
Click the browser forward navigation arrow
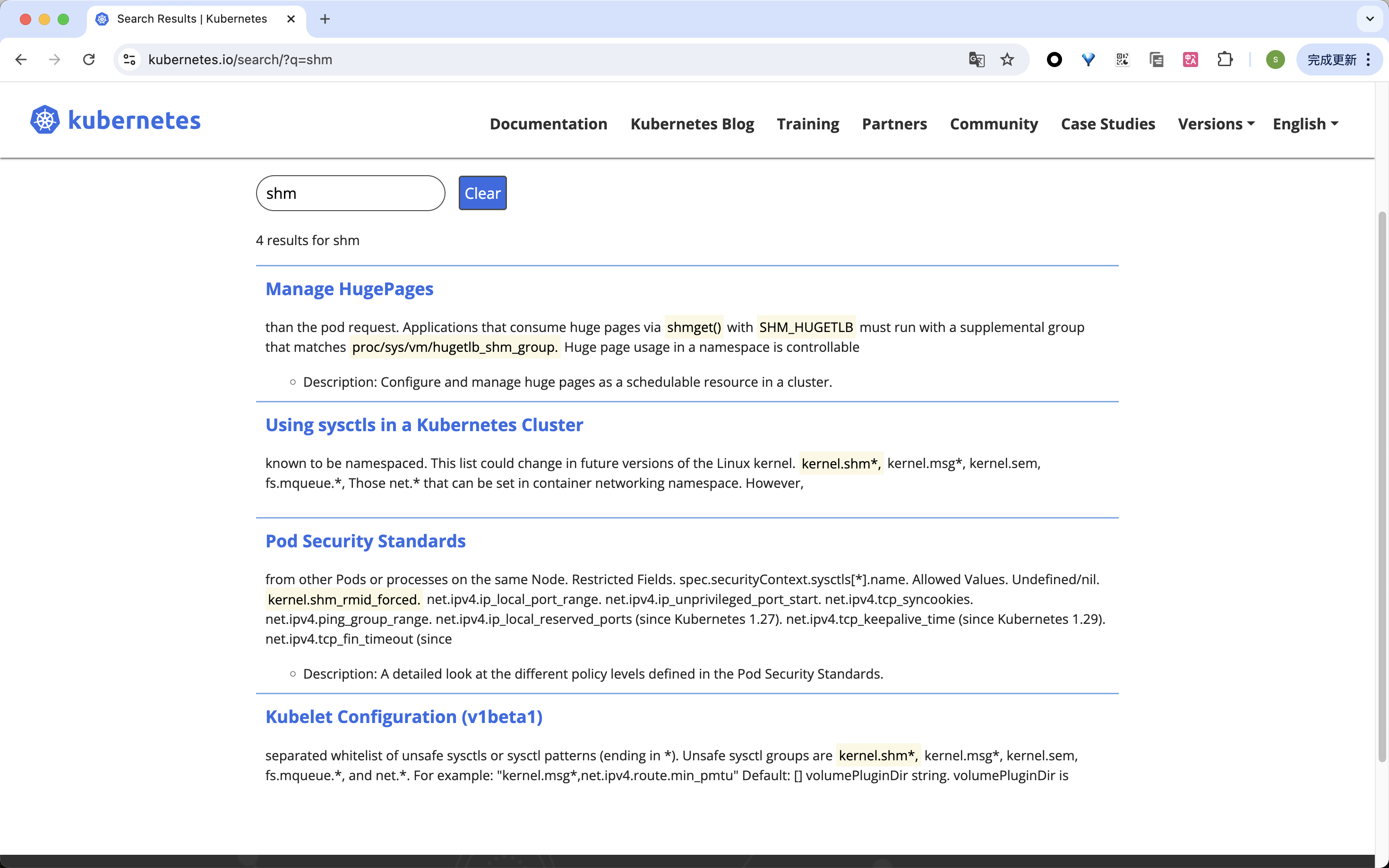pos(55,58)
